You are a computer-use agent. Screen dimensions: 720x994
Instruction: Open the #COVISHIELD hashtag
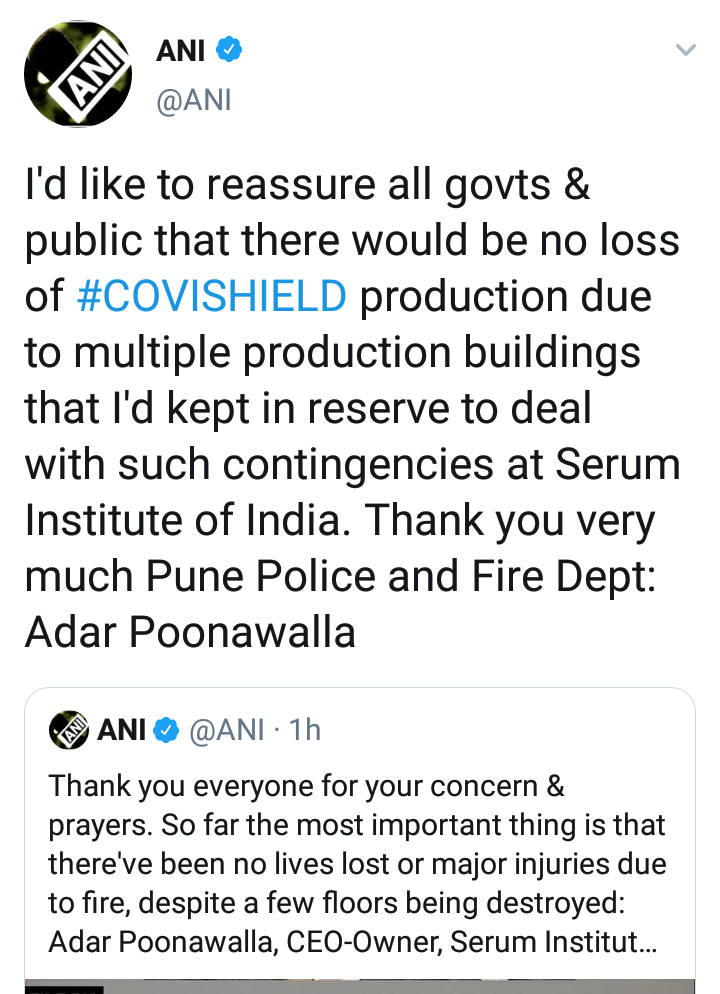click(212, 298)
